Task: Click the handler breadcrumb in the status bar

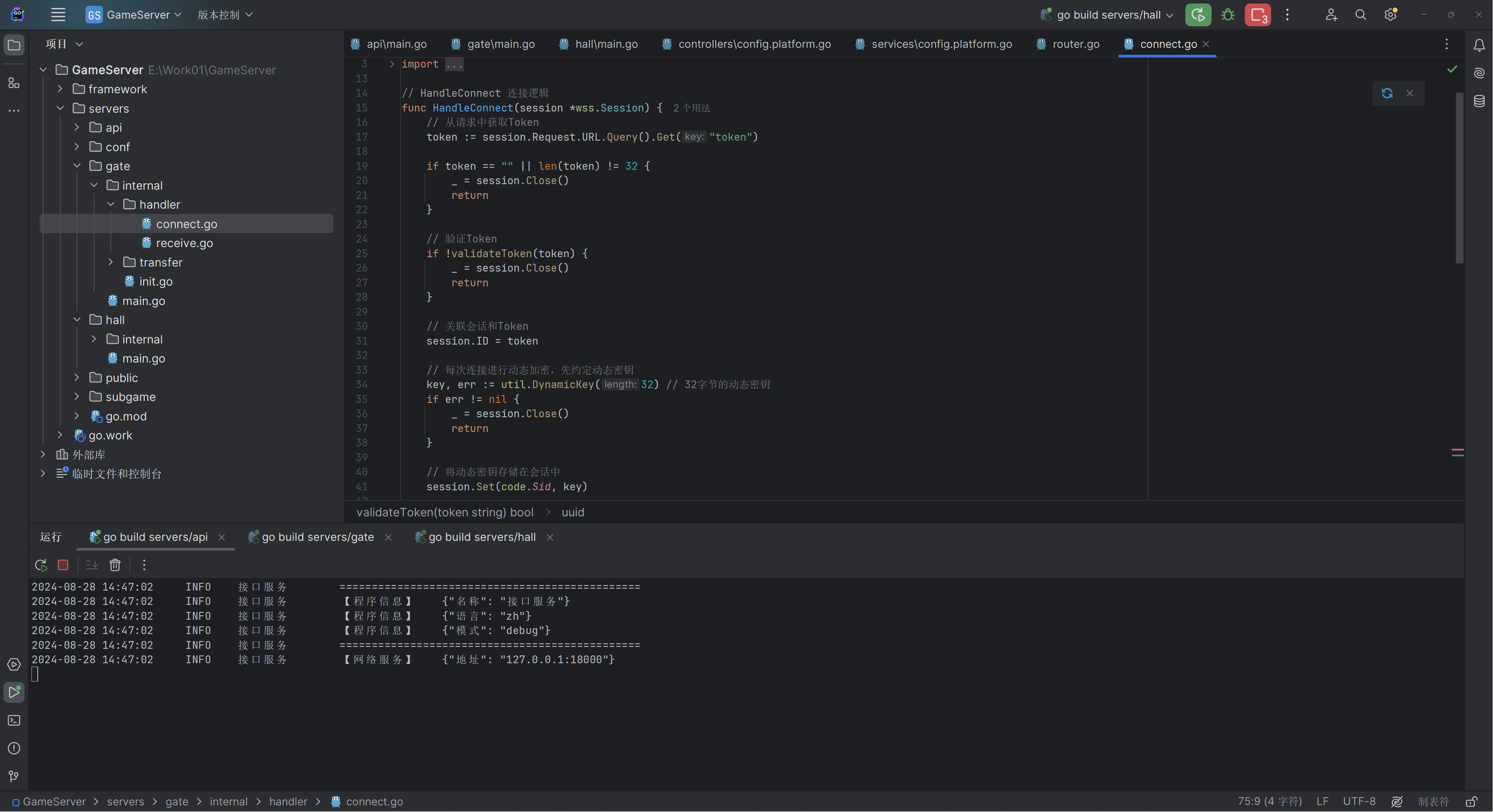Action: 288,802
